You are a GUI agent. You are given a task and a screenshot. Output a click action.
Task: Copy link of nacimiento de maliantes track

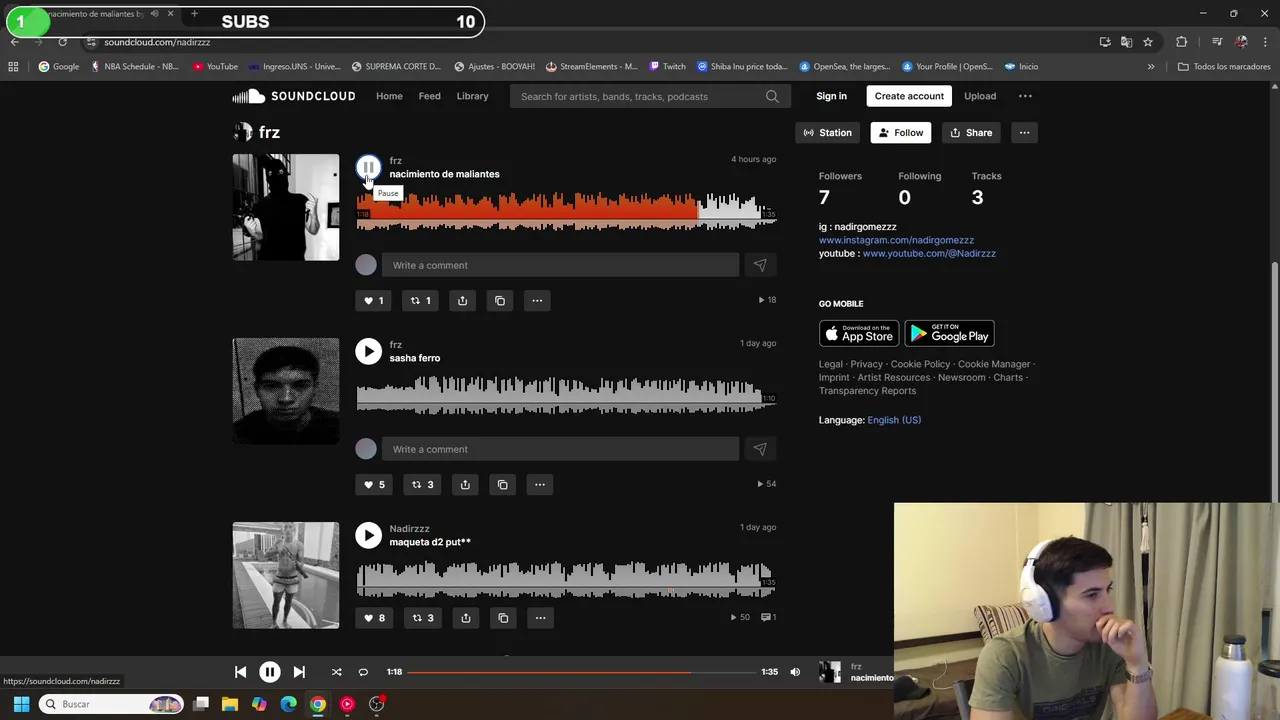click(x=500, y=300)
